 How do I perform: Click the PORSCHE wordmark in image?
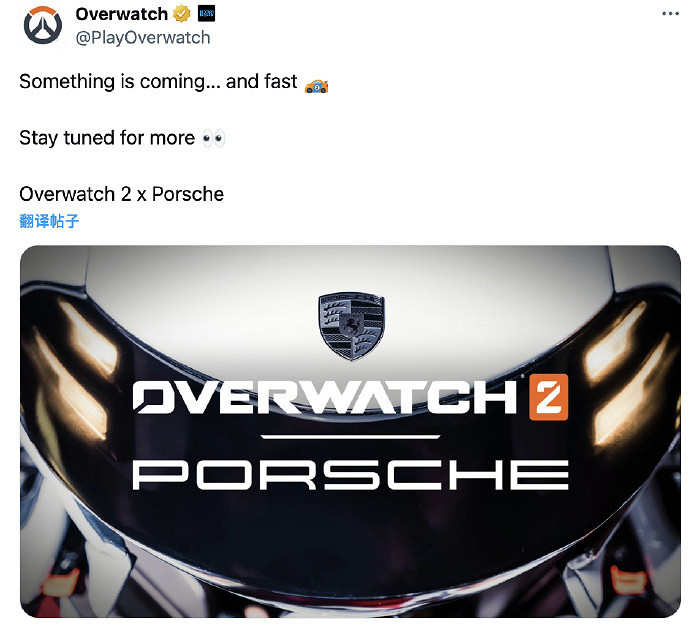tap(351, 475)
